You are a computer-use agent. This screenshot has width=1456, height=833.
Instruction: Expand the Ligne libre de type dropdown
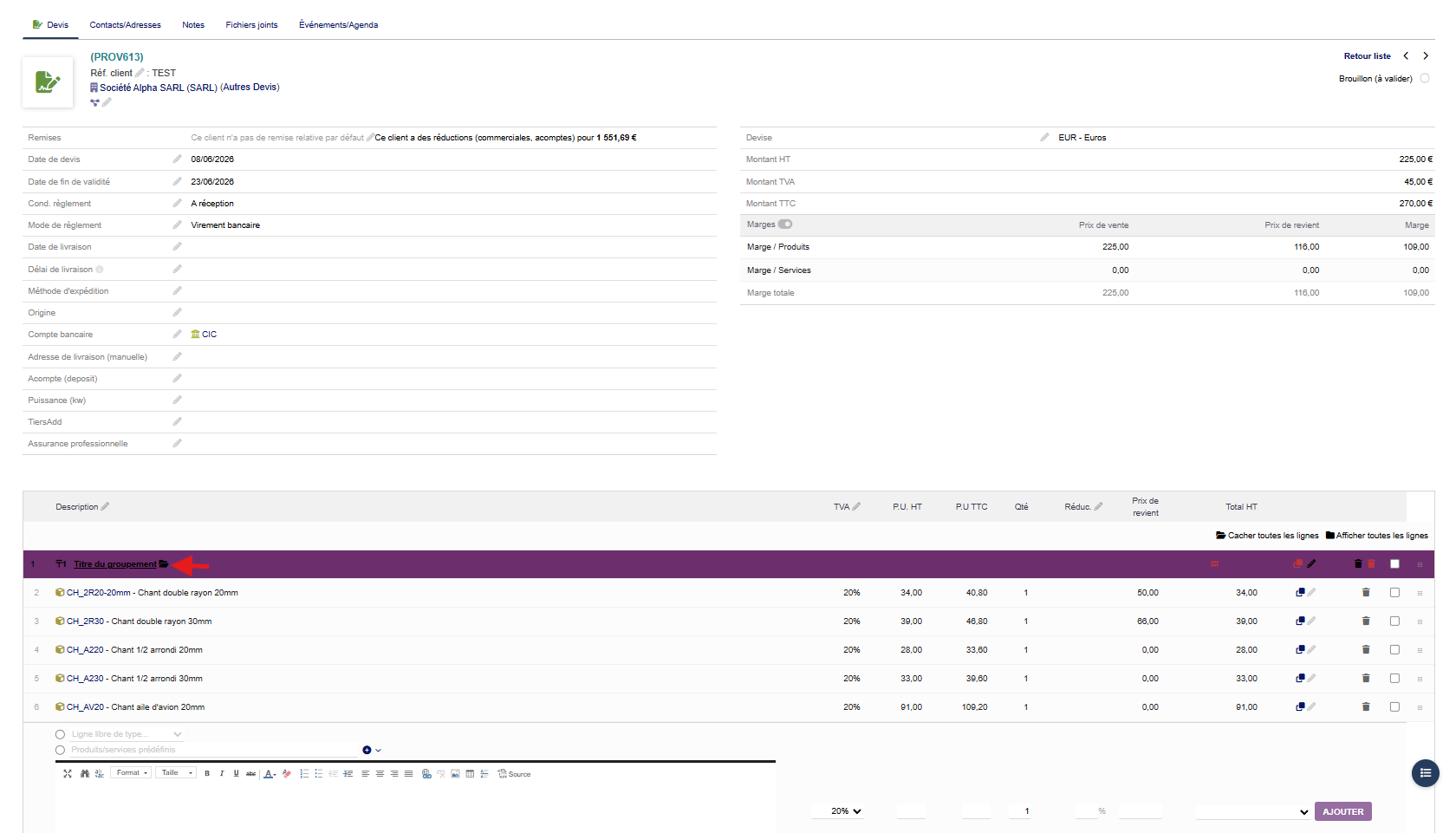point(127,734)
